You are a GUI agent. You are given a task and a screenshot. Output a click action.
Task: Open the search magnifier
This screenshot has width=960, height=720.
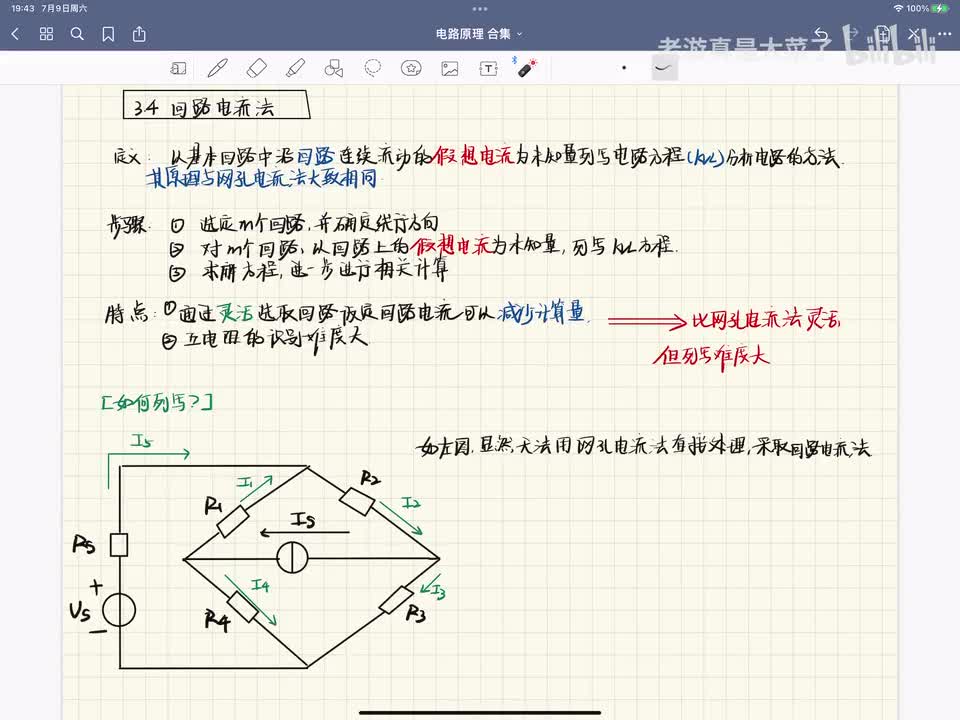[x=77, y=34]
